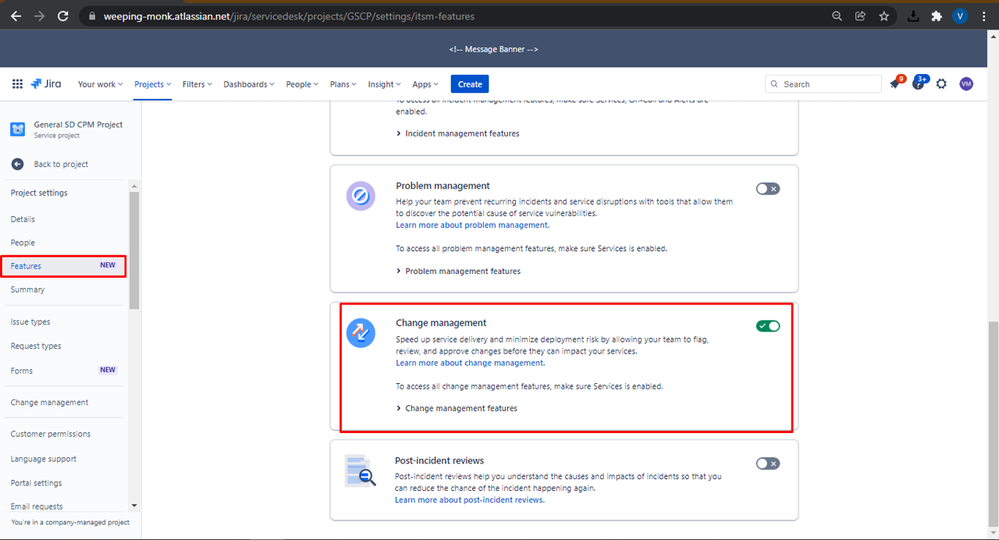Screen dimensions: 999x540
Task: Open the People dropdown in top nav
Action: (301, 84)
